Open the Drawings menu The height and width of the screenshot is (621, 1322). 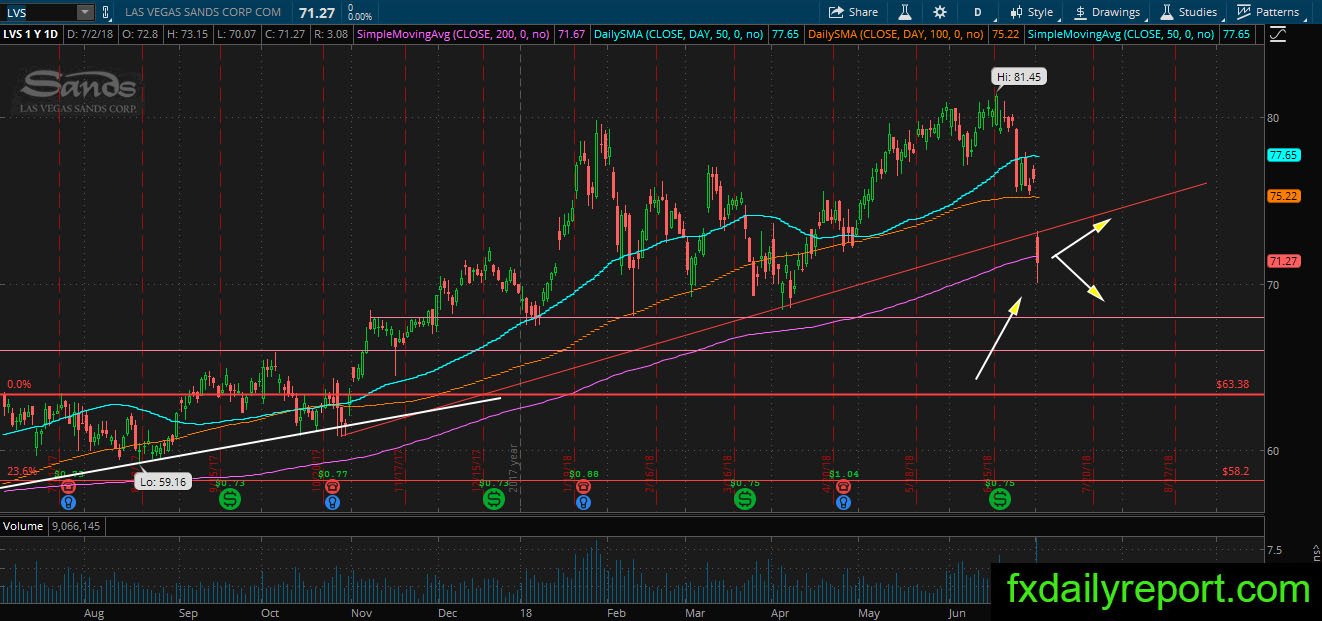tap(1107, 12)
